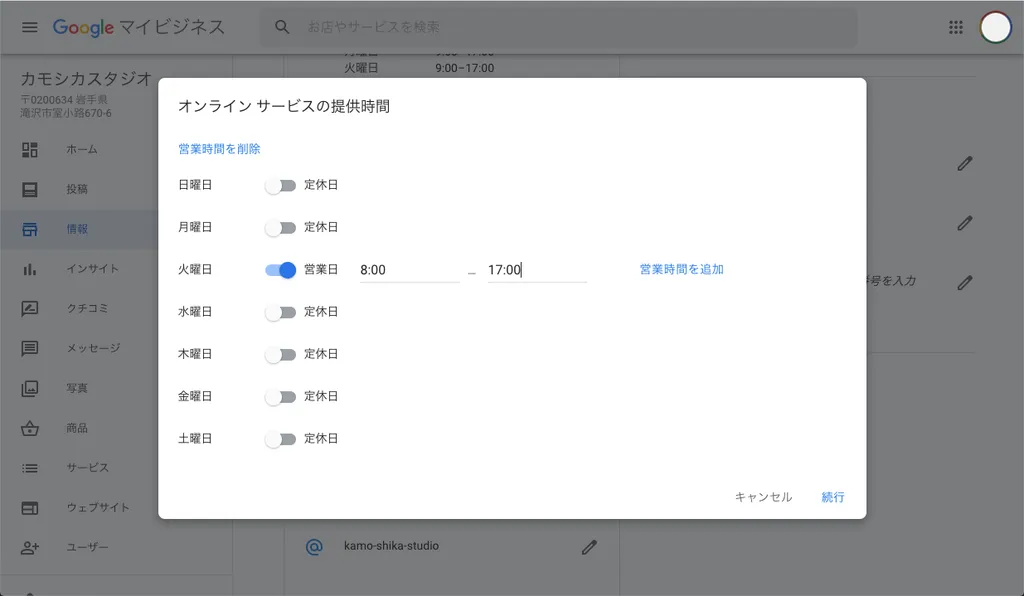Select ユーザー in the sidebar
The height and width of the screenshot is (596, 1024).
point(88,548)
